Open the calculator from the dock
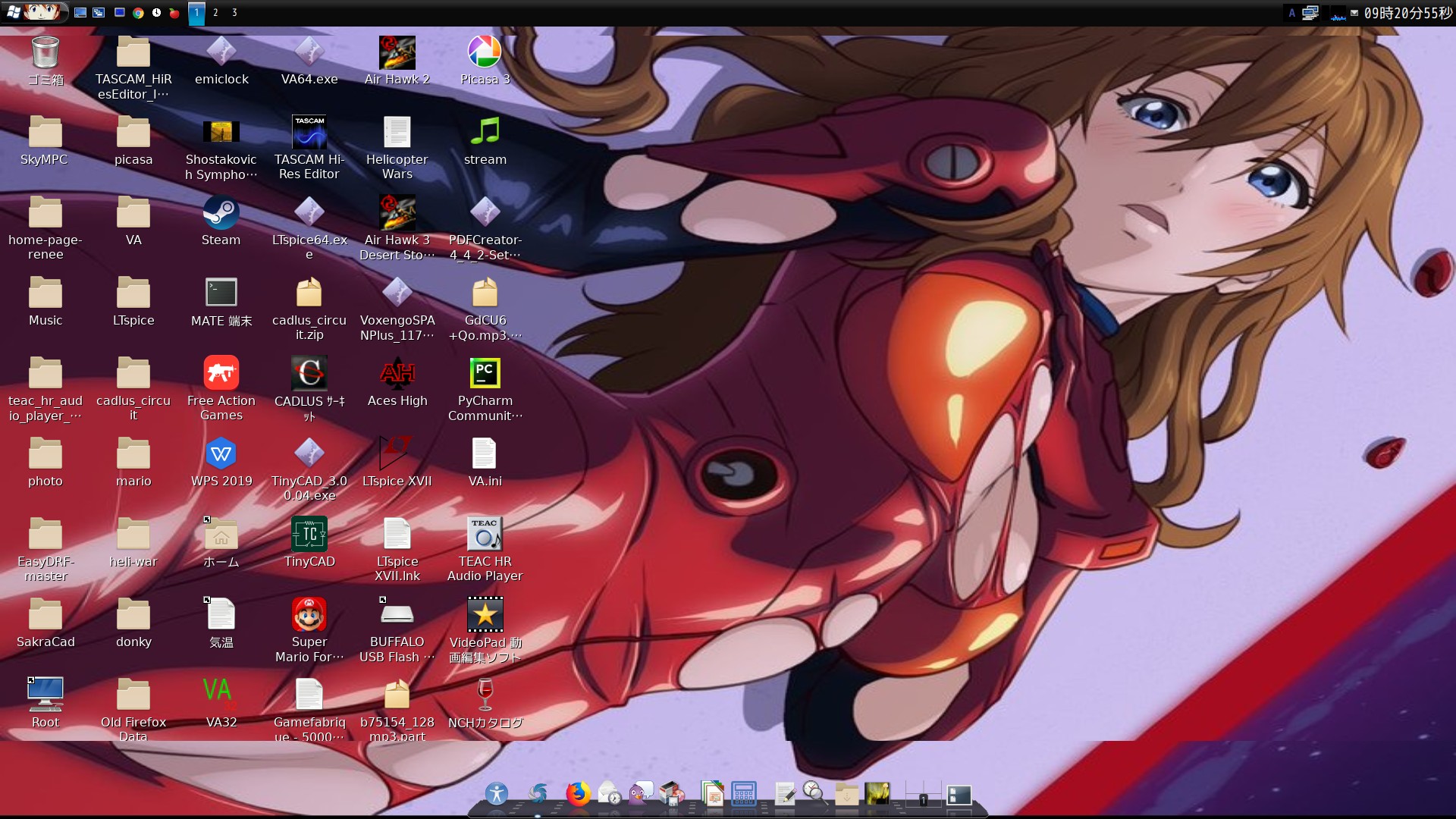The image size is (1456, 819). 743,794
